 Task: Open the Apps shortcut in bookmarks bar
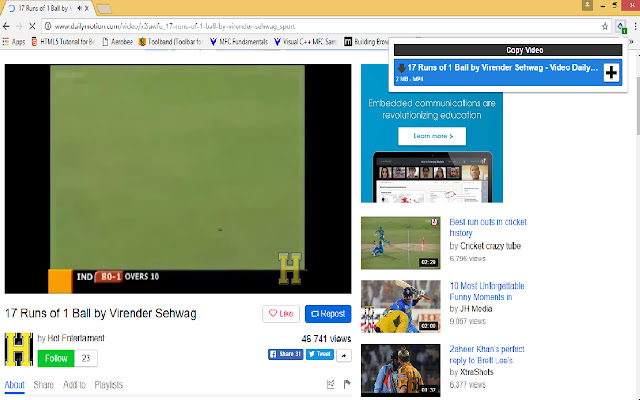13,42
